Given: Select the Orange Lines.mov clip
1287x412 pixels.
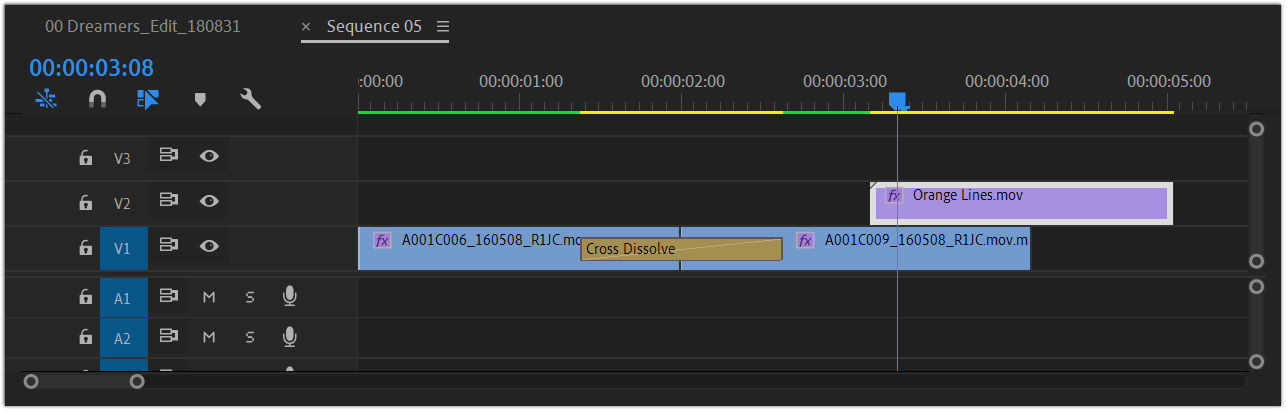Looking at the screenshot, I should (x=1021, y=203).
